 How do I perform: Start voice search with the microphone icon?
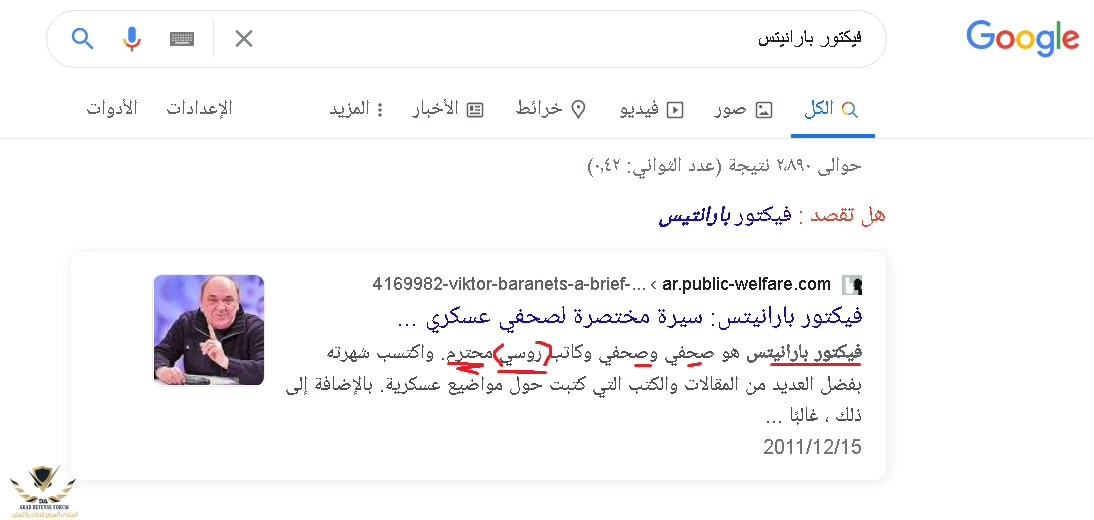(132, 39)
